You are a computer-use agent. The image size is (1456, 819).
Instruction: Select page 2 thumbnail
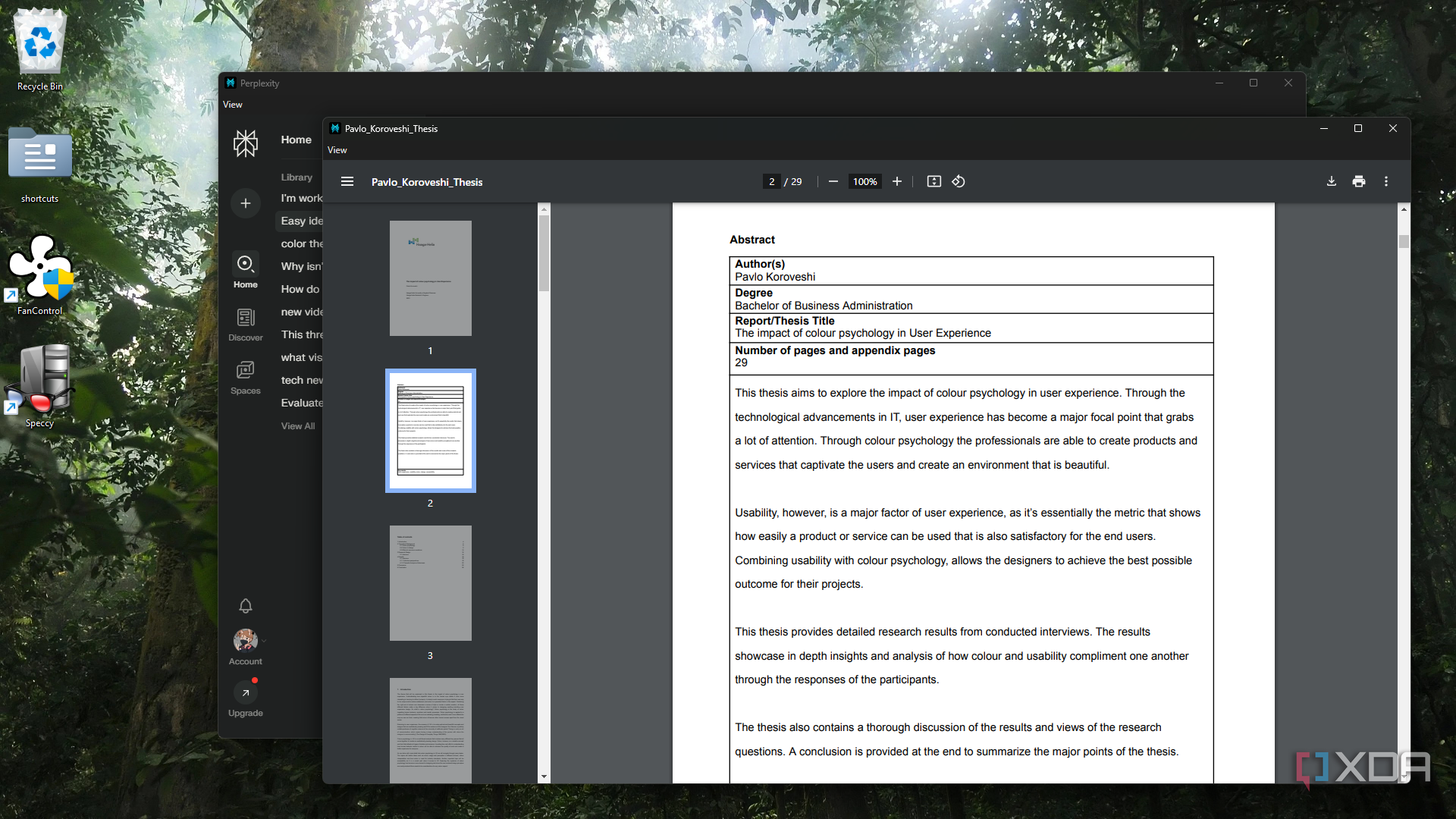tap(431, 431)
